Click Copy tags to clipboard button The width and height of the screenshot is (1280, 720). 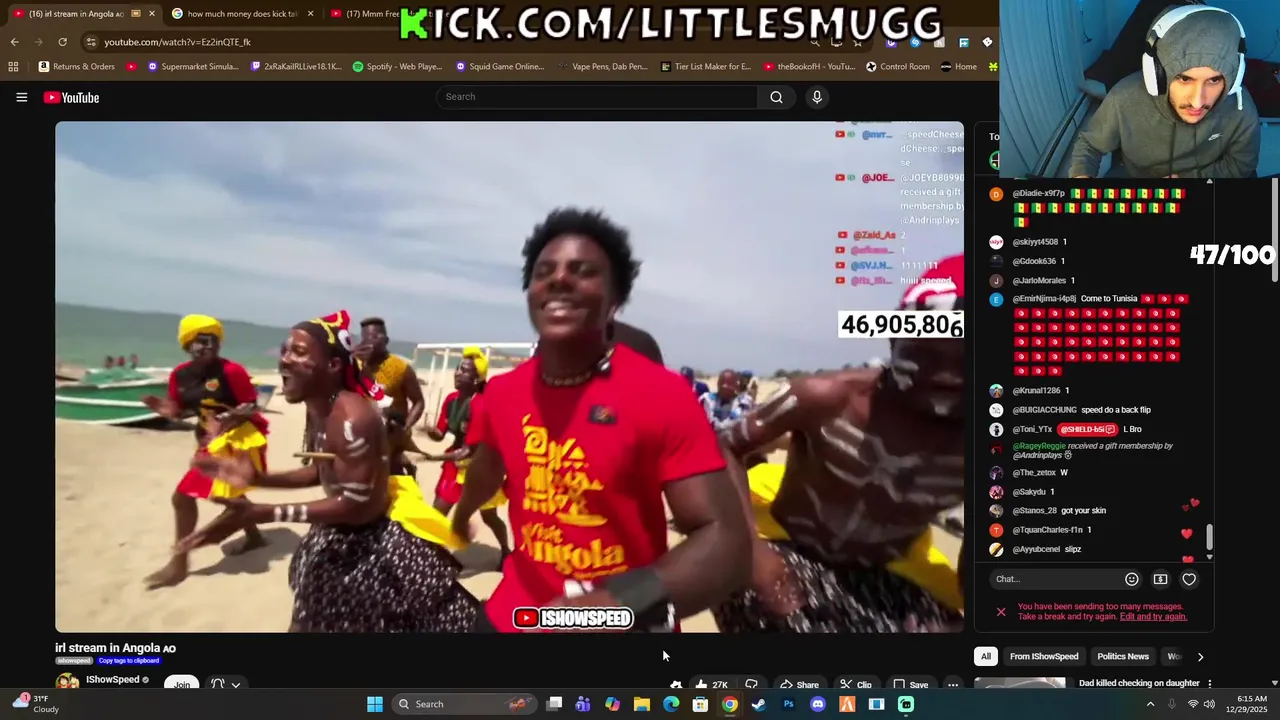point(129,661)
